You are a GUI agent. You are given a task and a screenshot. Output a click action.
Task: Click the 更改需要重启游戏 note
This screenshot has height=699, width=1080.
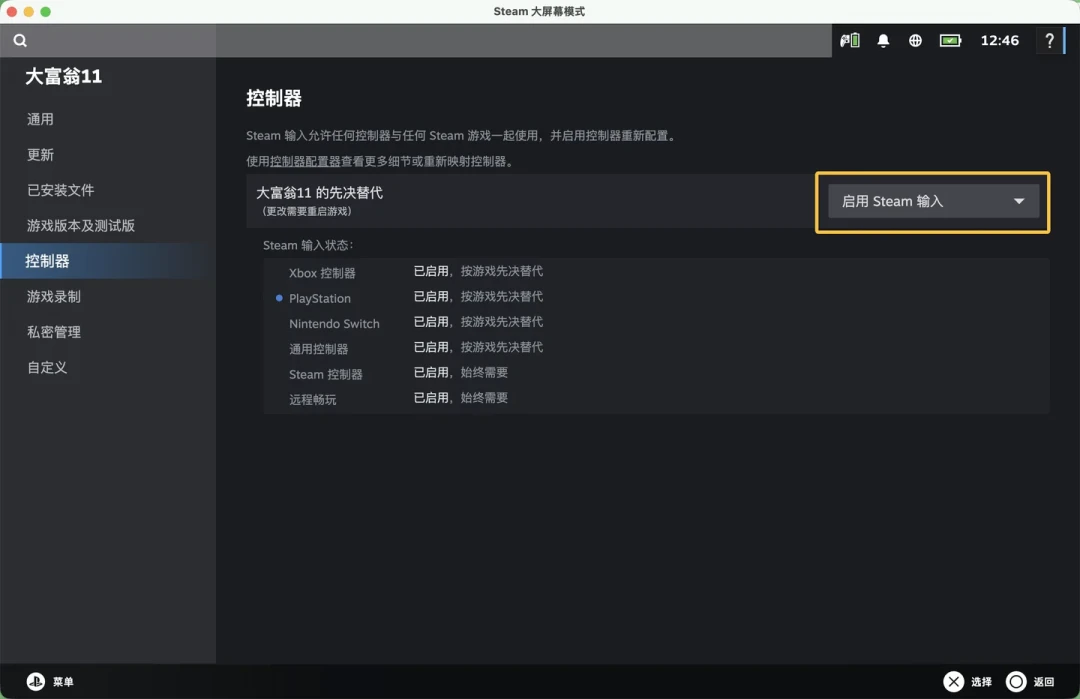(x=307, y=211)
